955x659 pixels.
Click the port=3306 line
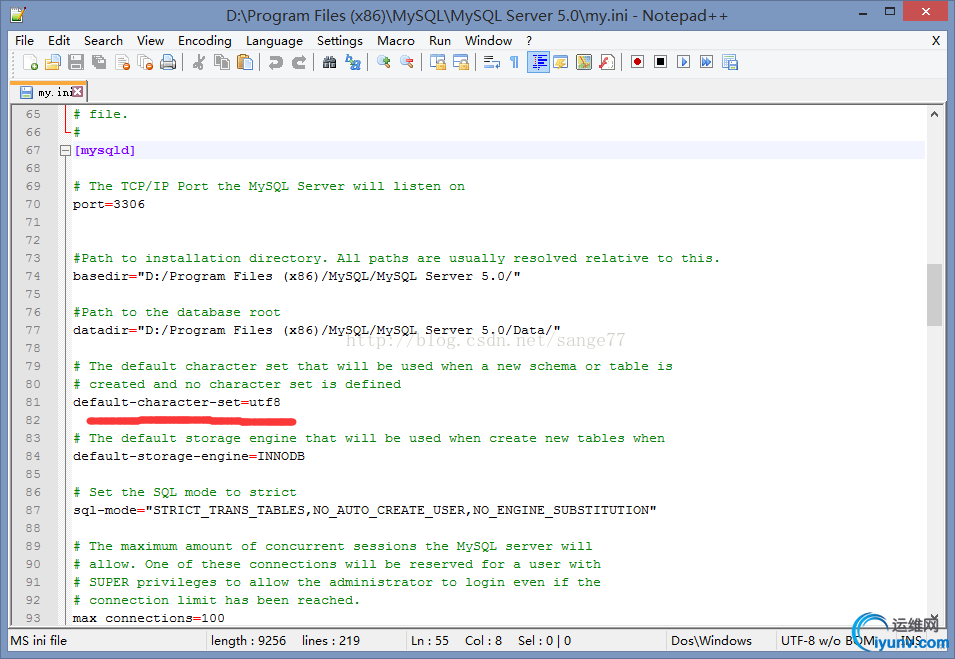click(109, 205)
